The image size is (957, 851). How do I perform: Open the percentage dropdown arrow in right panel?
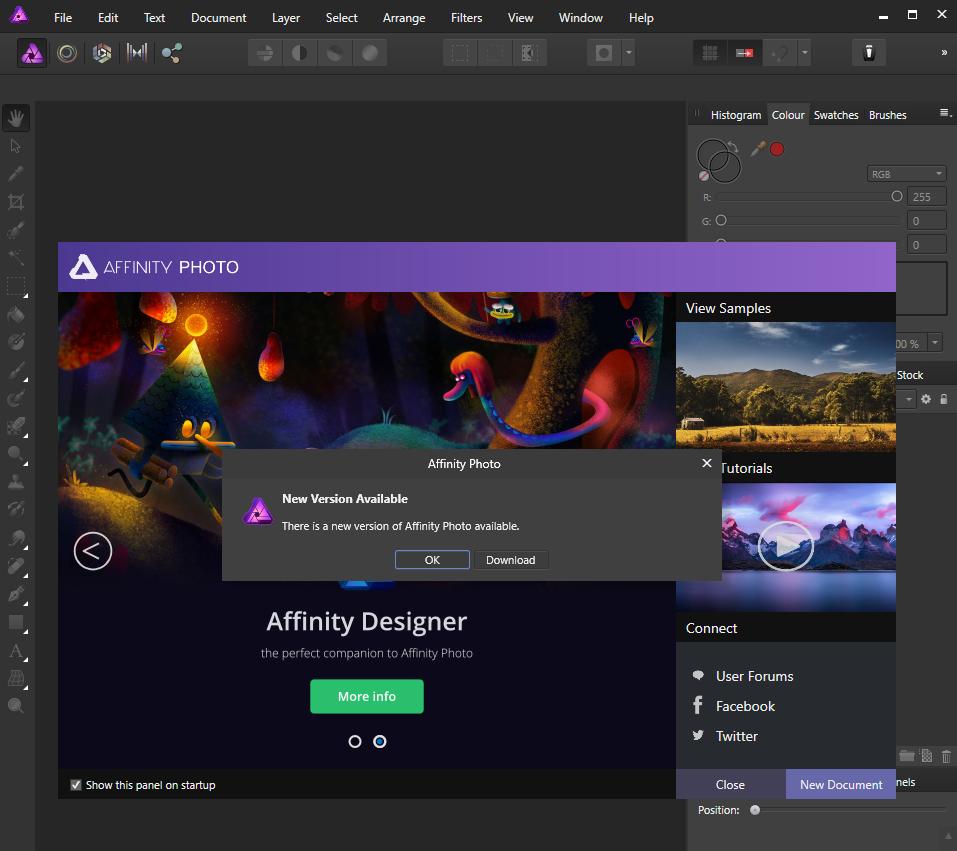934,343
